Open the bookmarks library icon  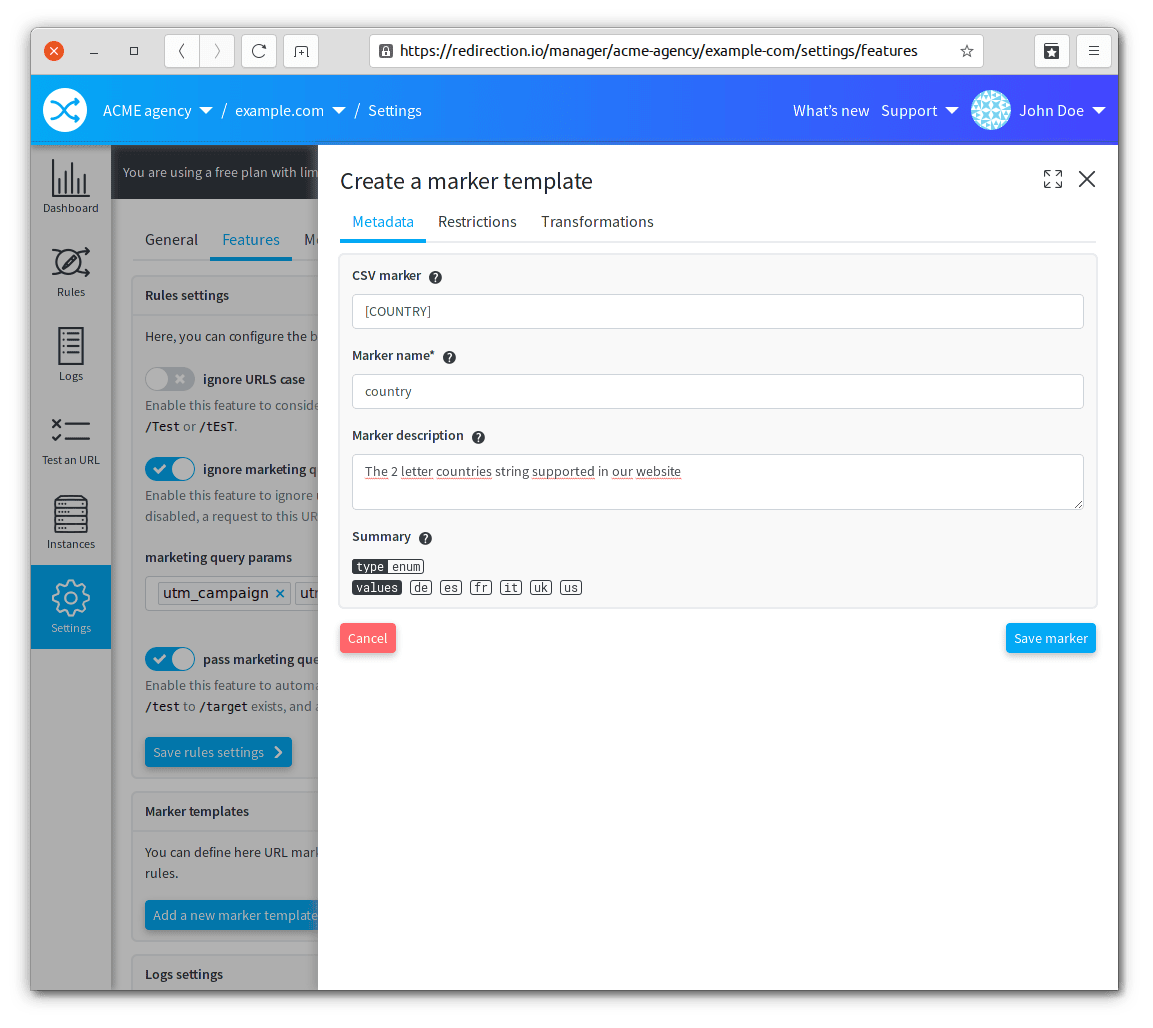(x=1052, y=51)
